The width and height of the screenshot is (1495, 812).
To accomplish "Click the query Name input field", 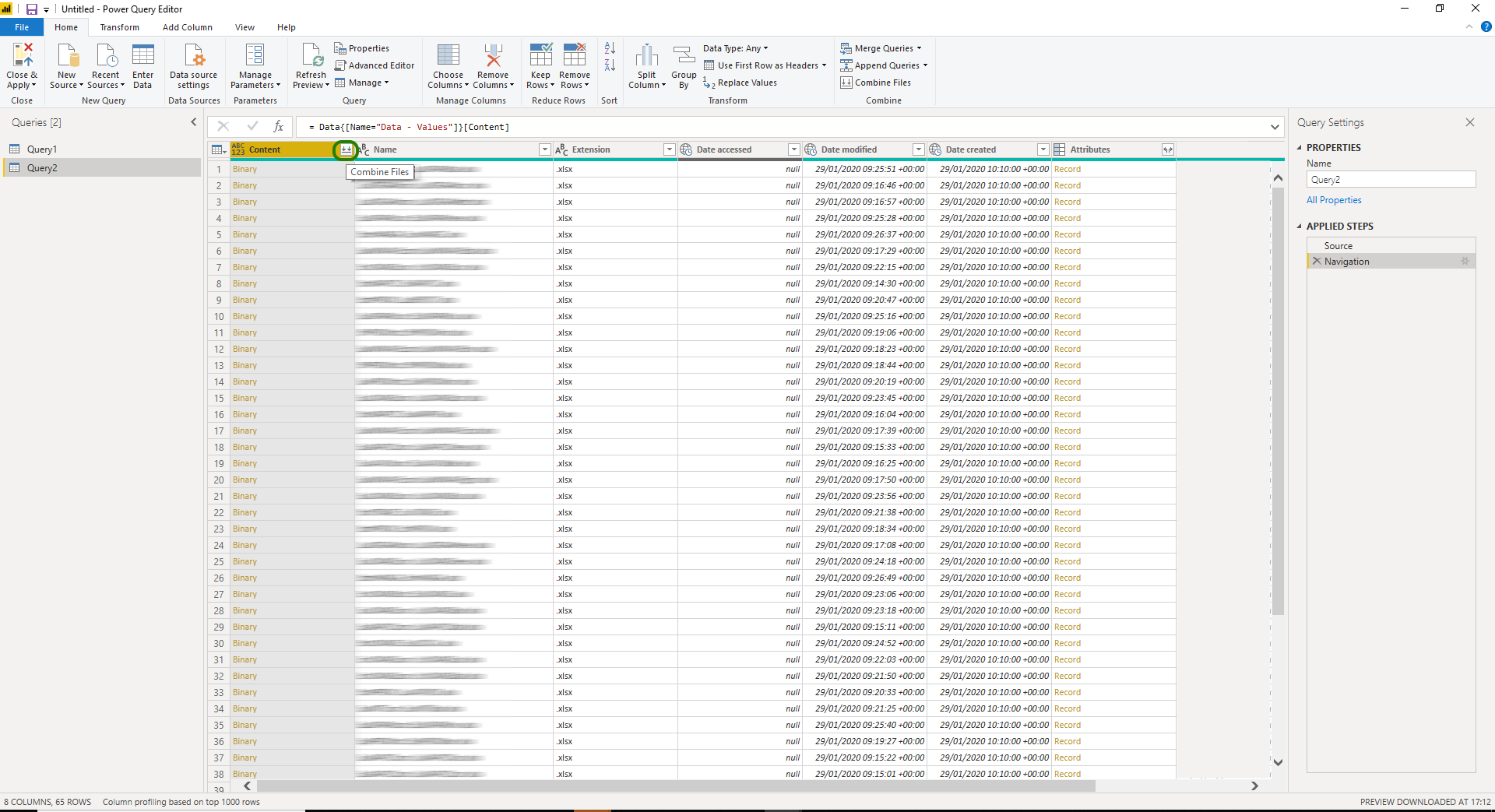I will tap(1391, 180).
